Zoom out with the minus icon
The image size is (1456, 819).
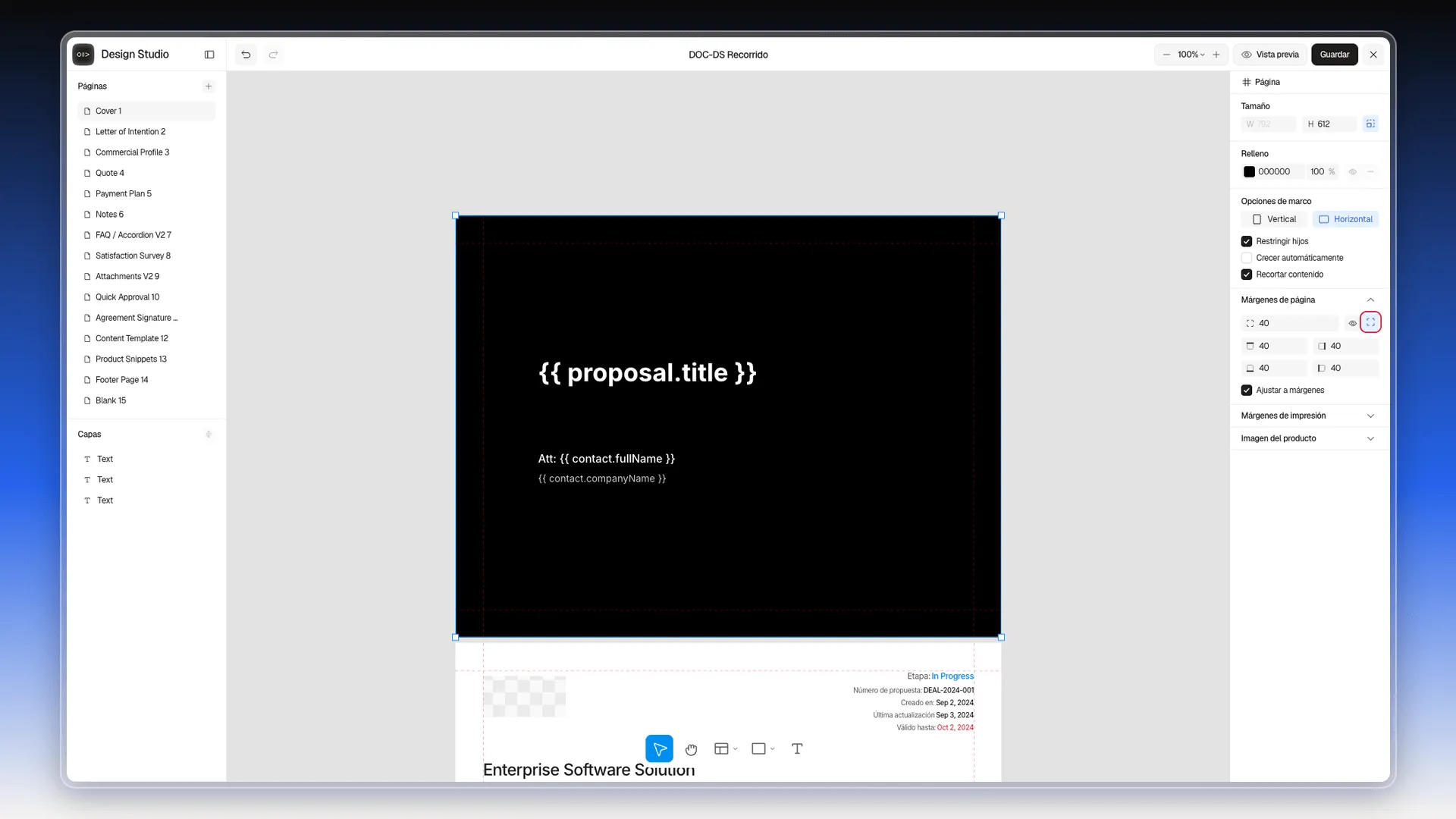click(1166, 55)
